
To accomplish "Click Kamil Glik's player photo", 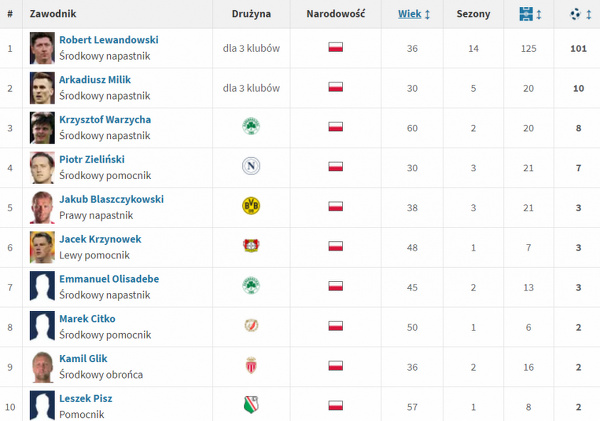I will click(x=41, y=365).
